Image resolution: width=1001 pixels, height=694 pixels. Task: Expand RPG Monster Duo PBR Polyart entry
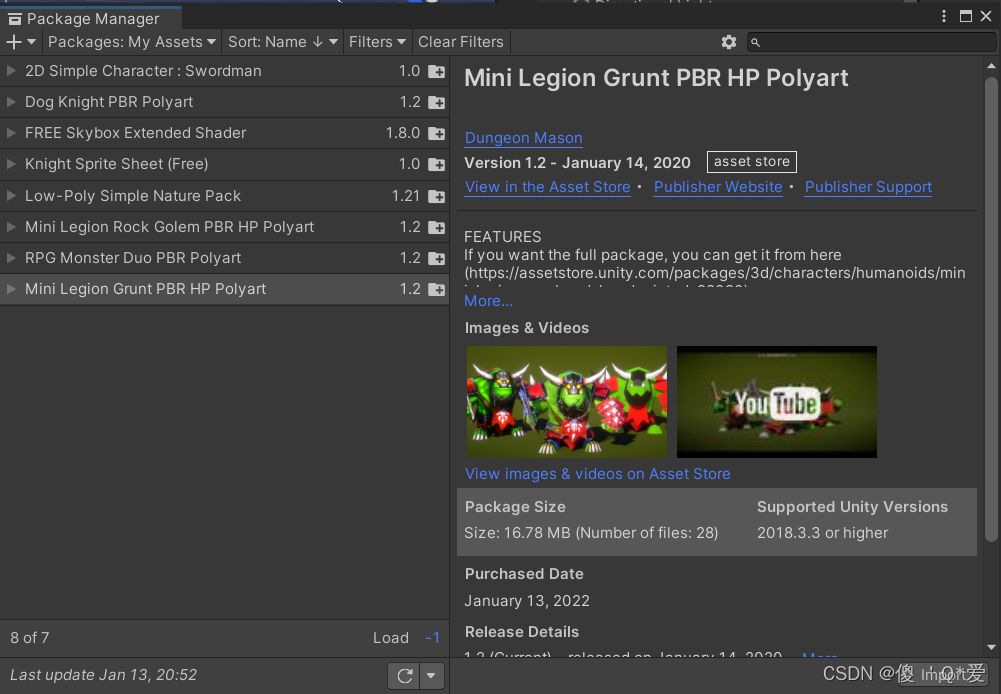(11, 258)
